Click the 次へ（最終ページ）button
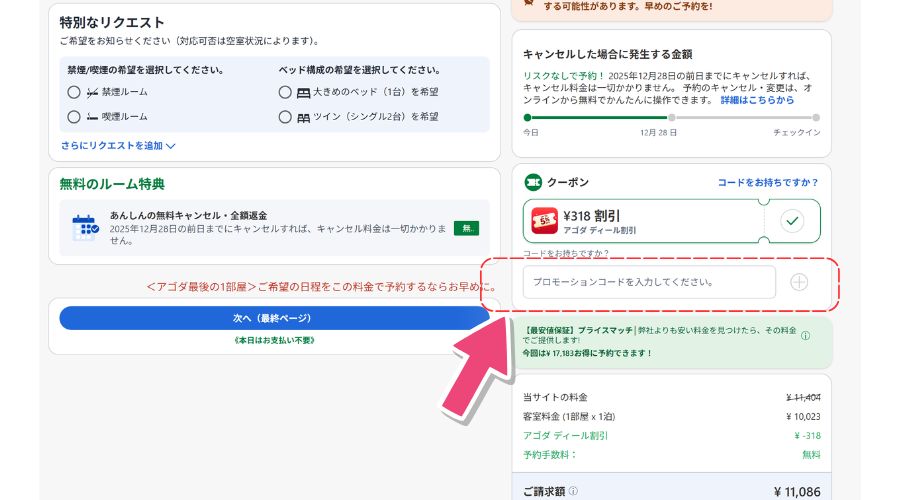 (274, 318)
